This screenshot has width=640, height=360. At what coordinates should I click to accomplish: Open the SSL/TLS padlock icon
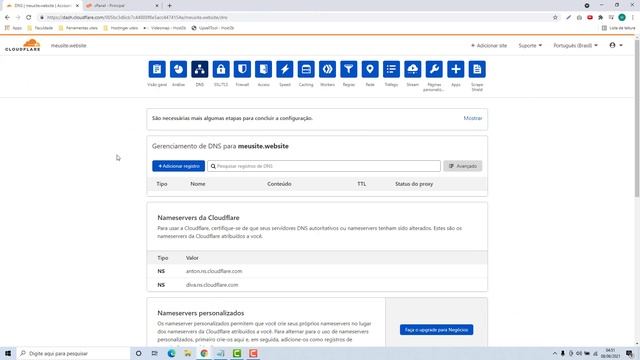(221, 69)
